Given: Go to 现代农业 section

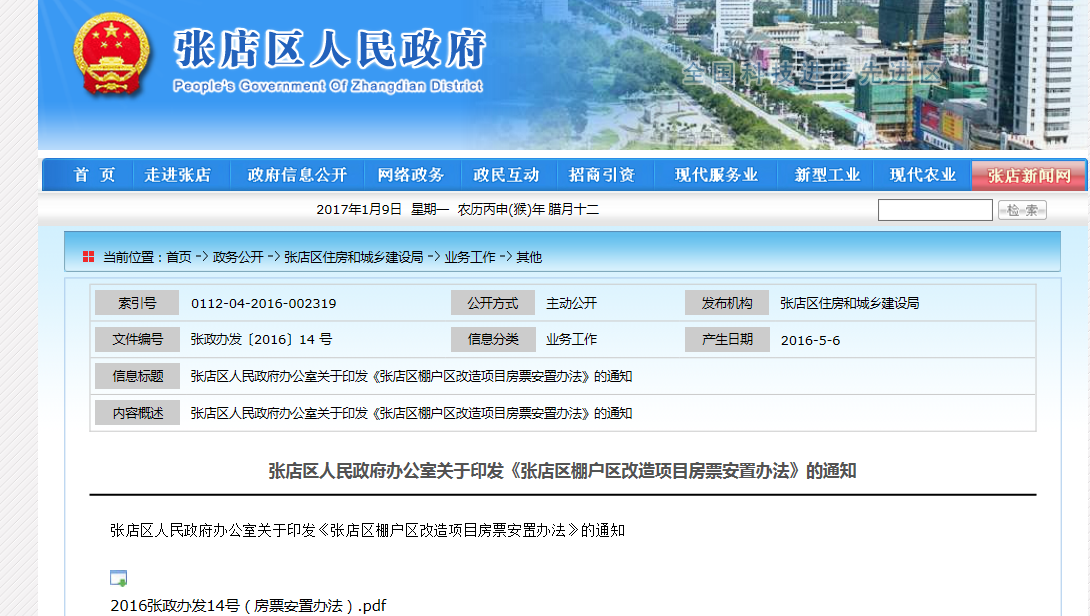Looking at the screenshot, I should pyautogui.click(x=923, y=175).
